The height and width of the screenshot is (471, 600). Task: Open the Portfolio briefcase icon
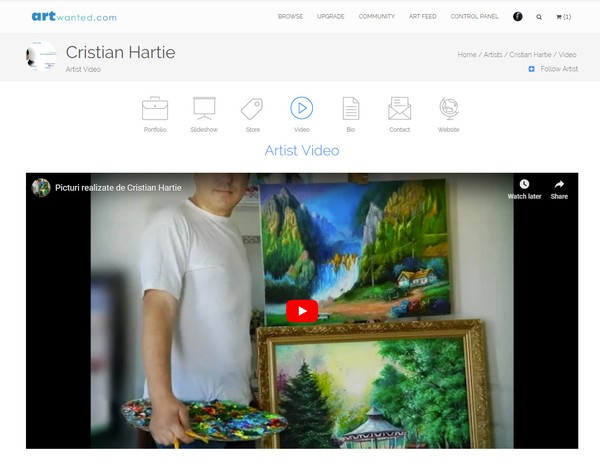[155, 108]
